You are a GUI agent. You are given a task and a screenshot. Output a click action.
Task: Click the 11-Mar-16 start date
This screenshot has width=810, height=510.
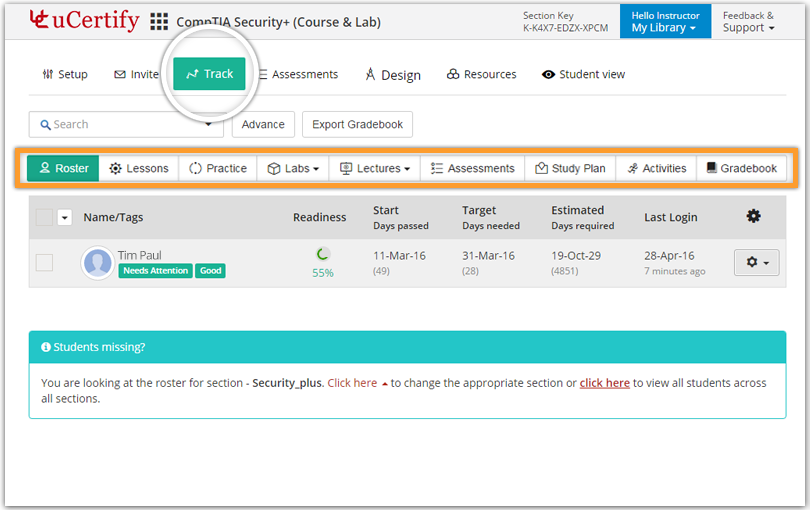(399, 256)
